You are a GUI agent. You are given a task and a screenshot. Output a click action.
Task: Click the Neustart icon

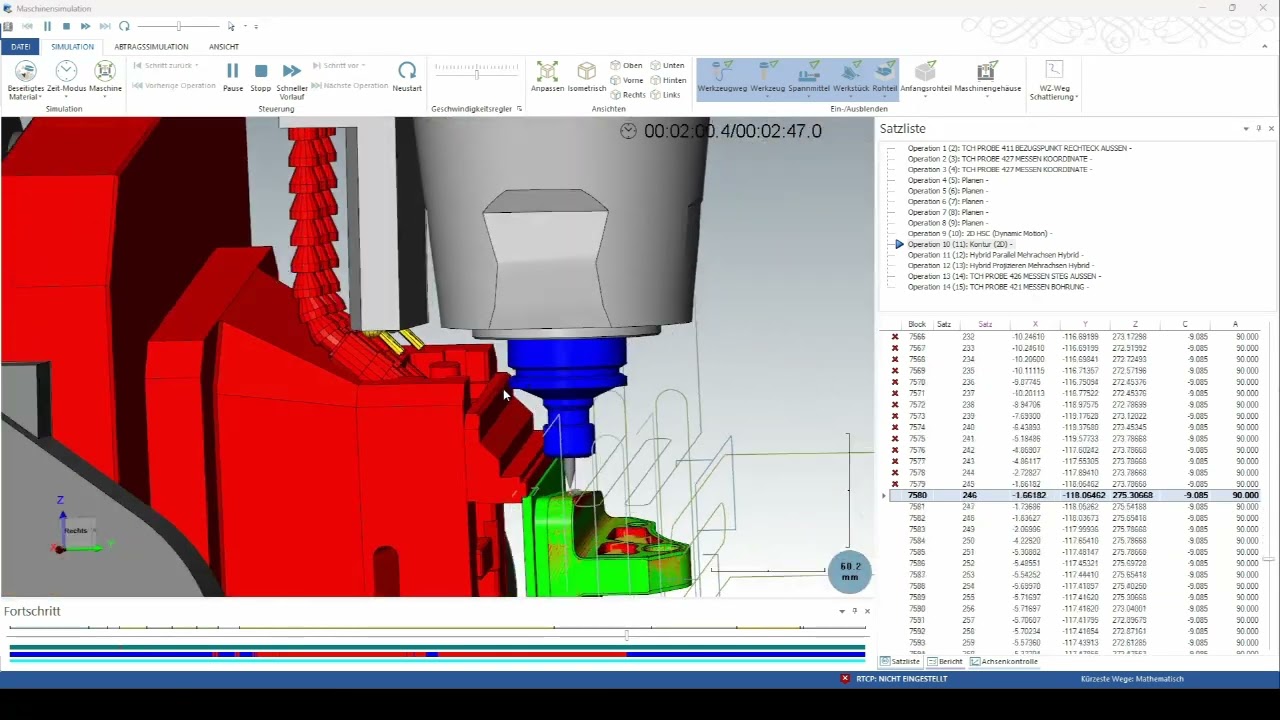[x=407, y=70]
